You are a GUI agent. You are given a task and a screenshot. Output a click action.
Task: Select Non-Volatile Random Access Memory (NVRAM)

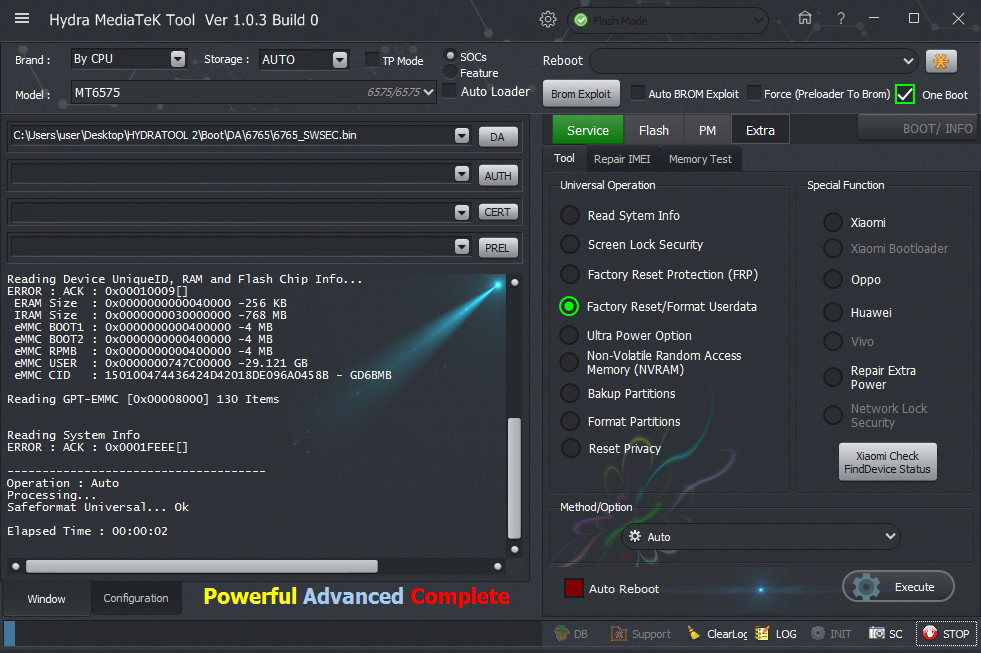click(x=569, y=362)
